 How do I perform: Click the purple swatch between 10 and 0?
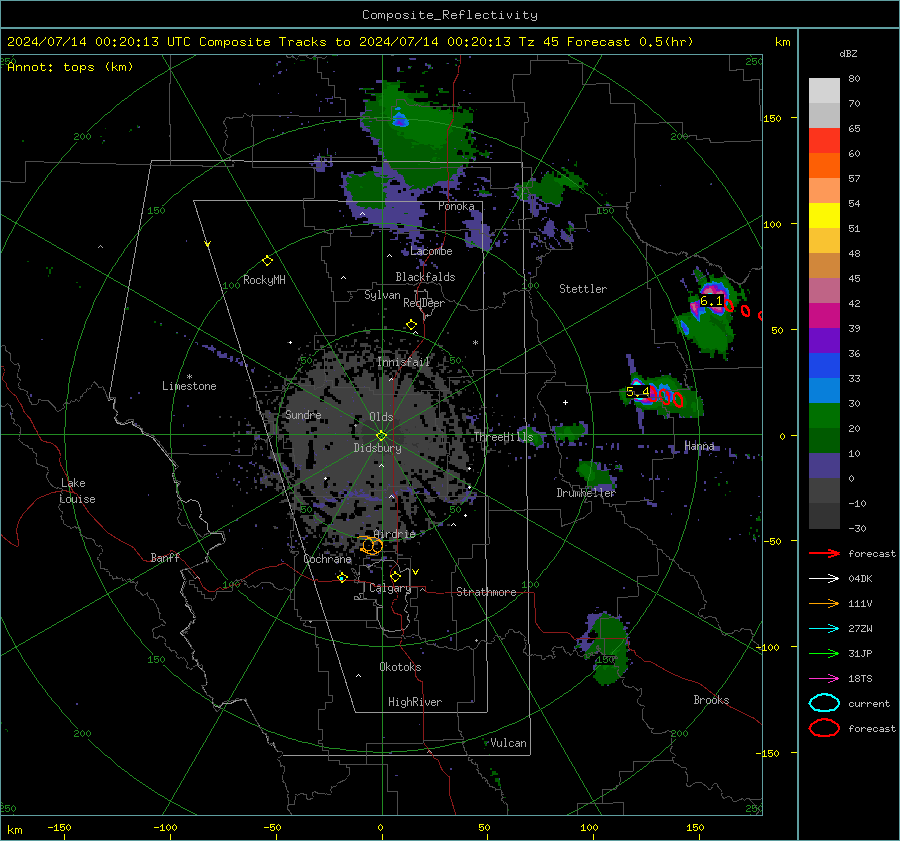pos(824,466)
